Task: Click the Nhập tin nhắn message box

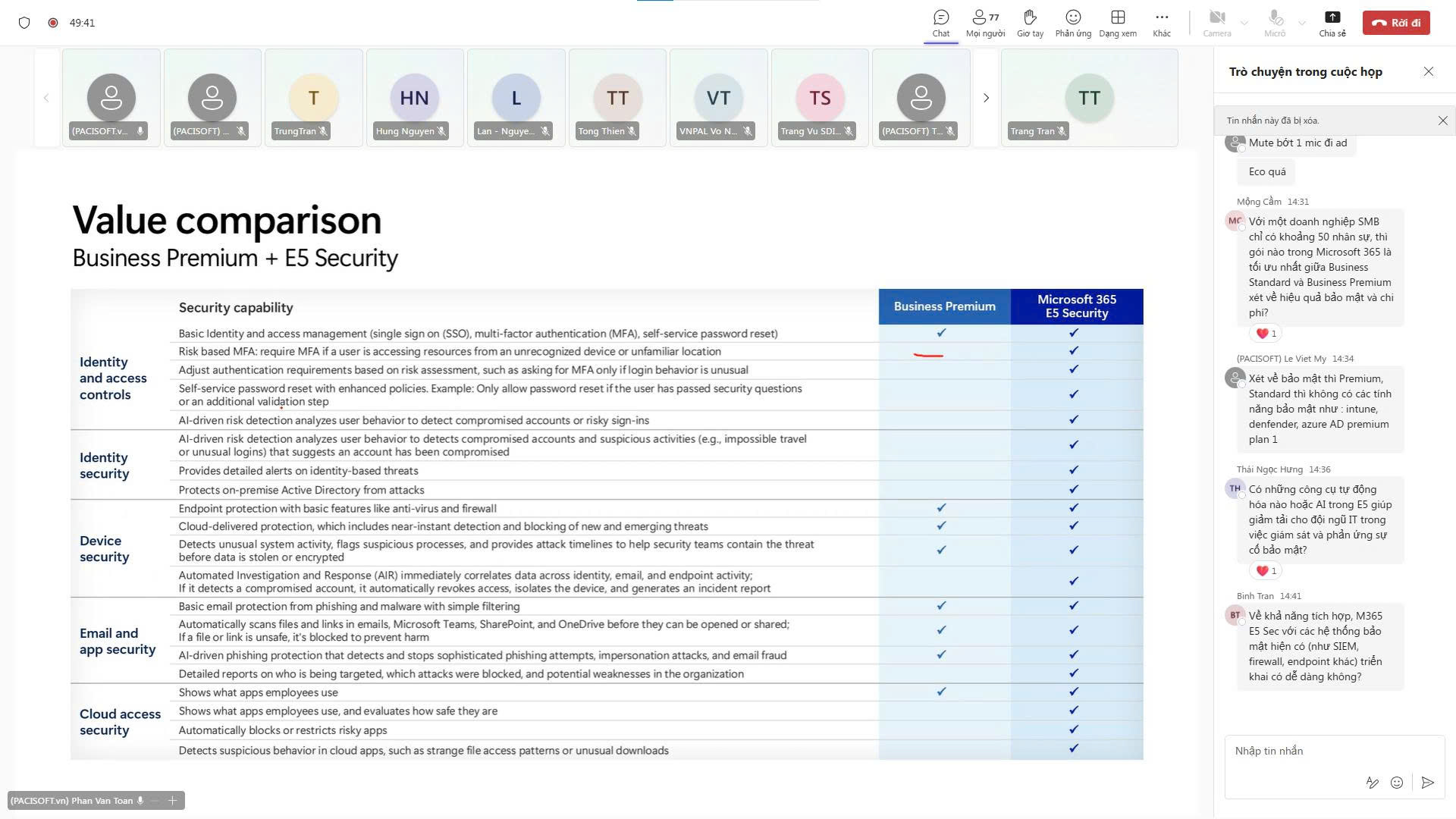Action: tap(1334, 751)
